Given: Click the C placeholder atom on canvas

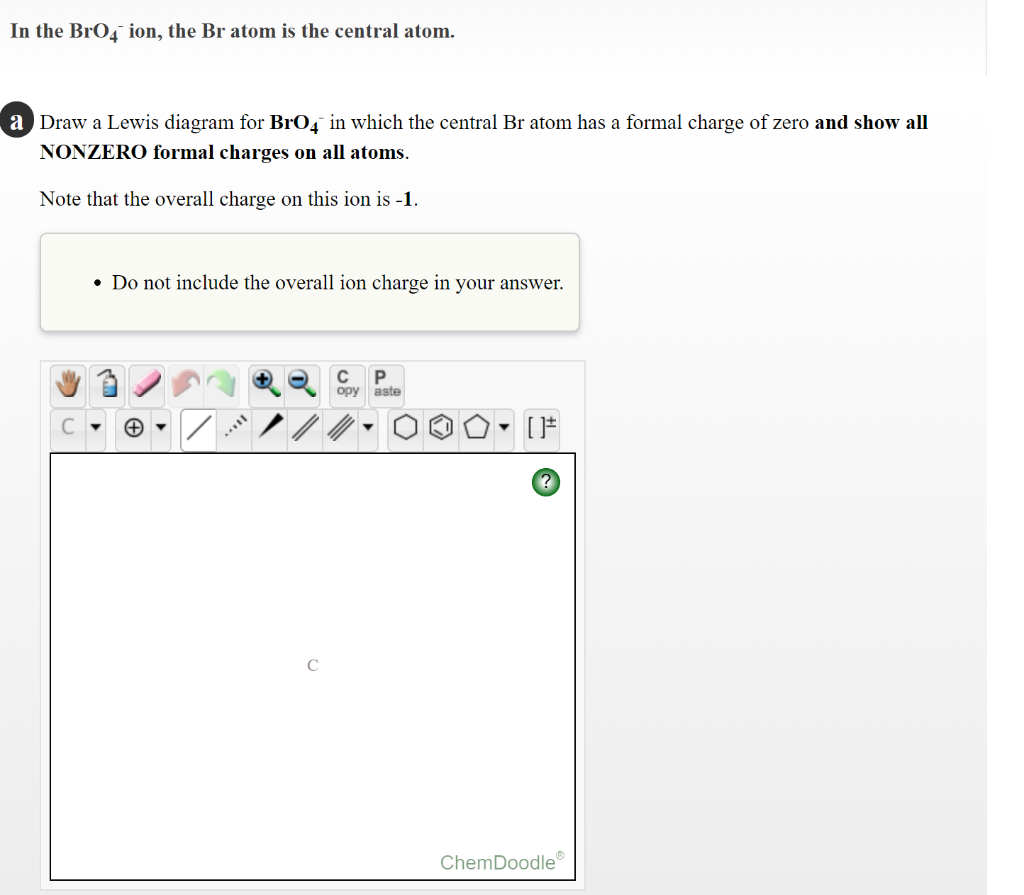Looking at the screenshot, I should click(x=312, y=664).
